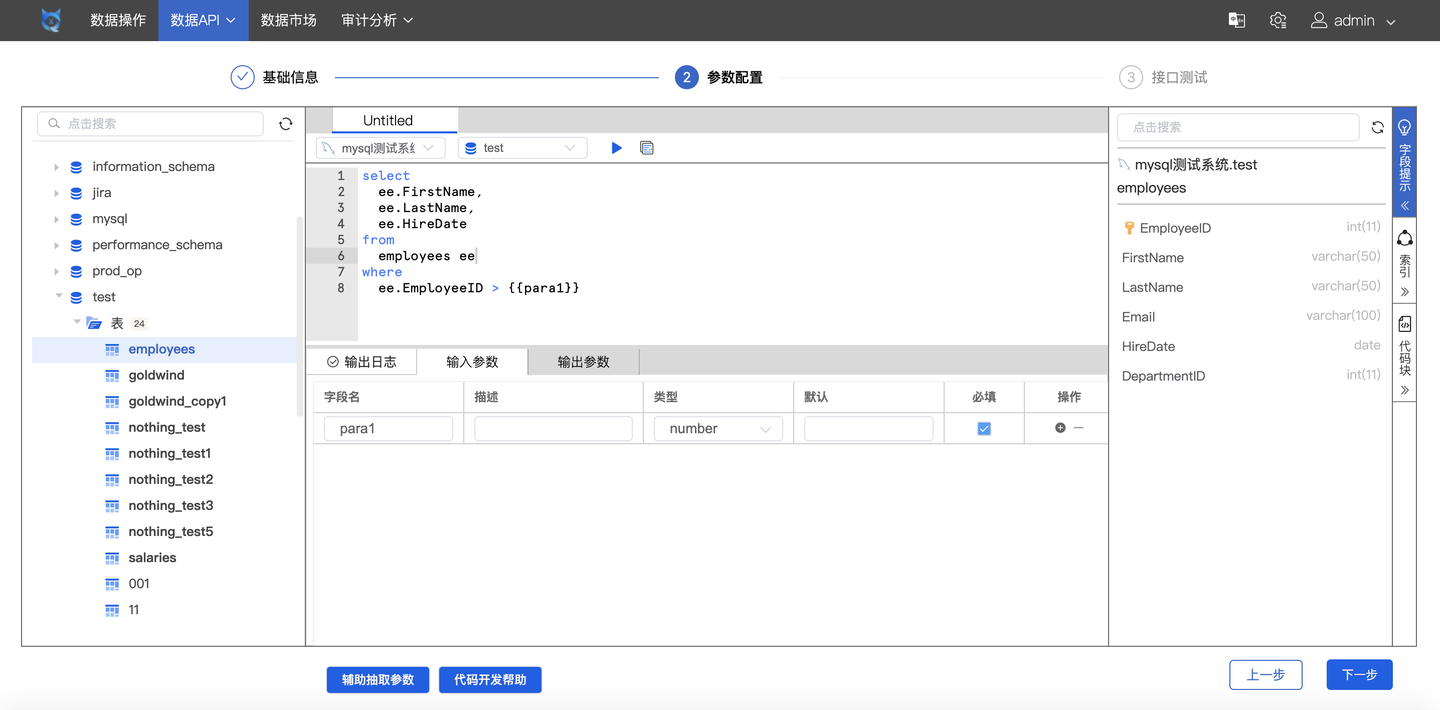
Task: Click the 点击搜索 search input field
Action: [150, 123]
